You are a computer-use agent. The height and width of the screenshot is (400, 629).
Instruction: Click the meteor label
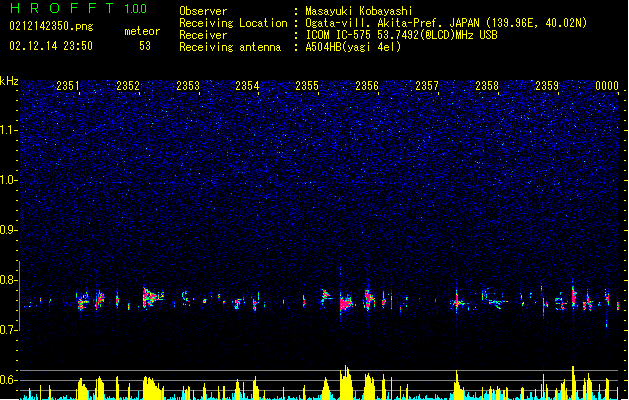(142, 31)
